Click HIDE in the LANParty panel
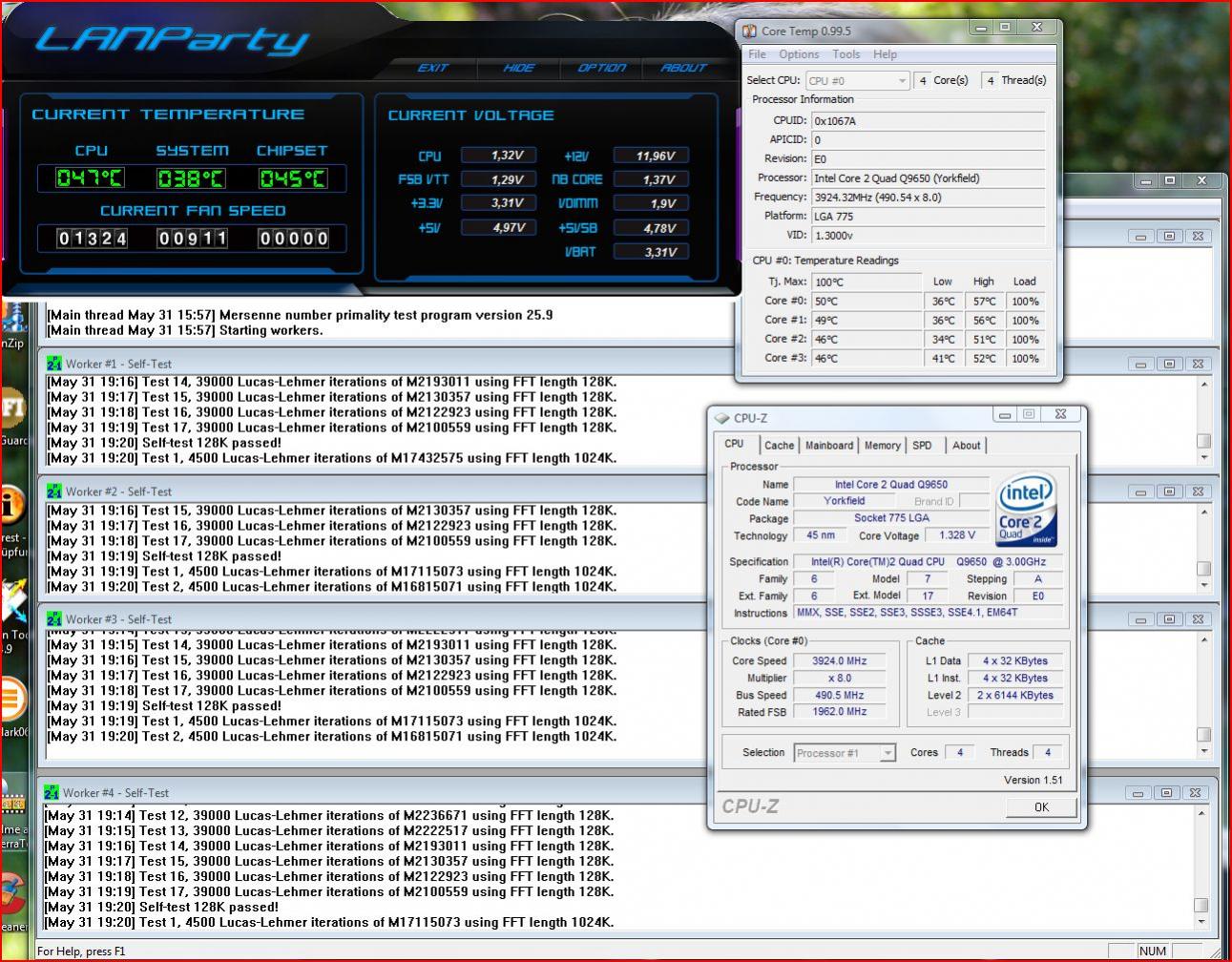Image resolution: width=1232 pixels, height=962 pixels. [x=518, y=68]
